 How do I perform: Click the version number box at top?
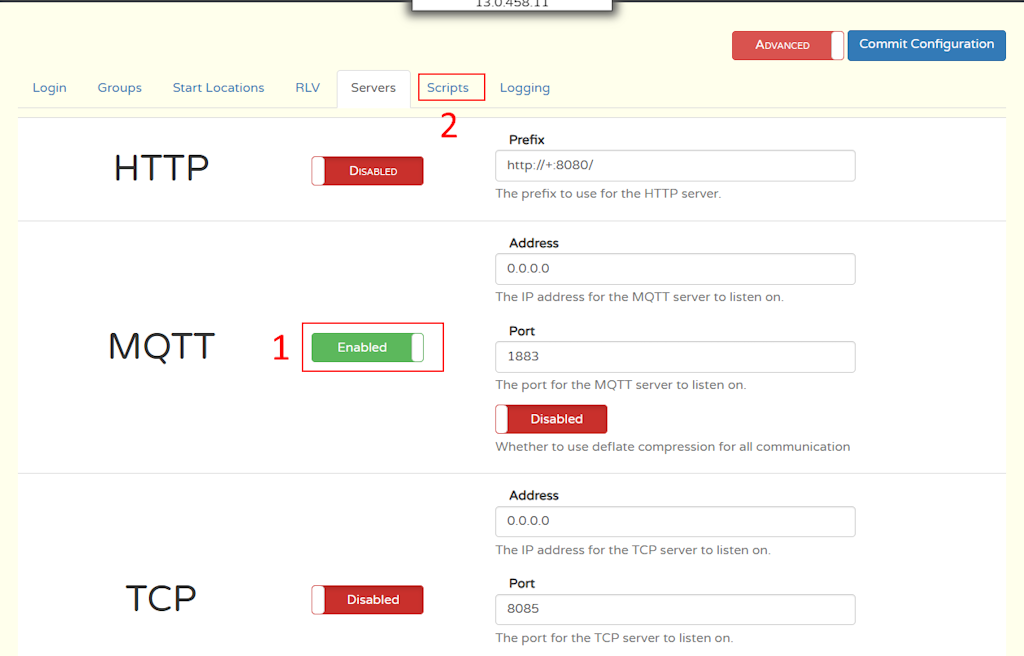tap(511, 4)
